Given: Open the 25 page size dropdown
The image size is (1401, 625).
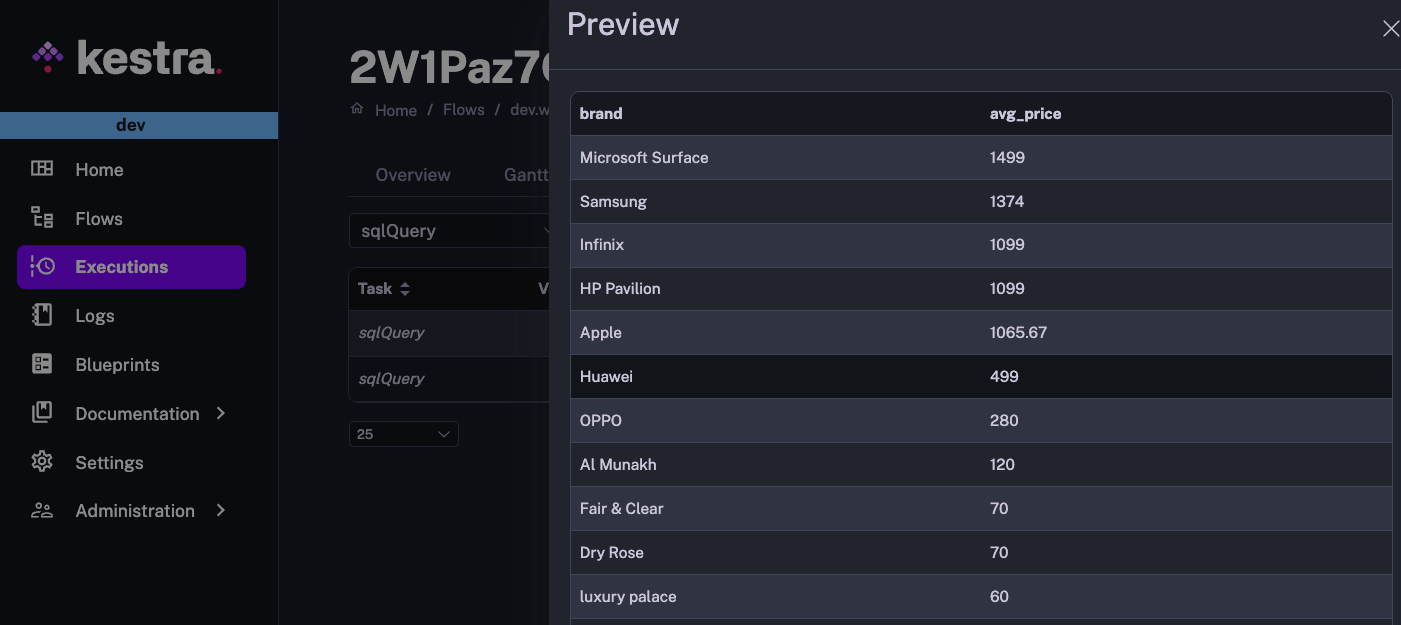Looking at the screenshot, I should (x=404, y=434).
